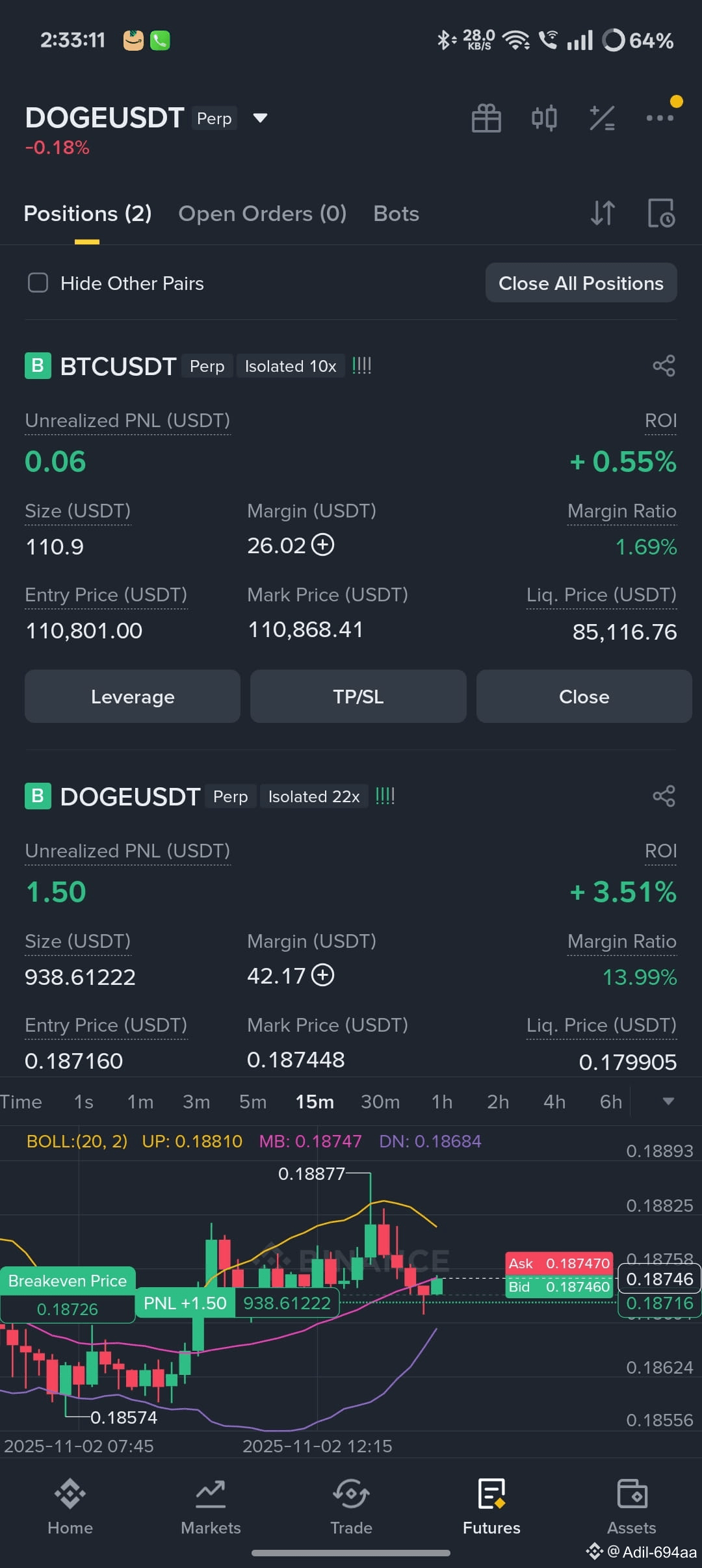Expand more chart timeframe options
The image size is (702, 1568).
pos(668,1101)
